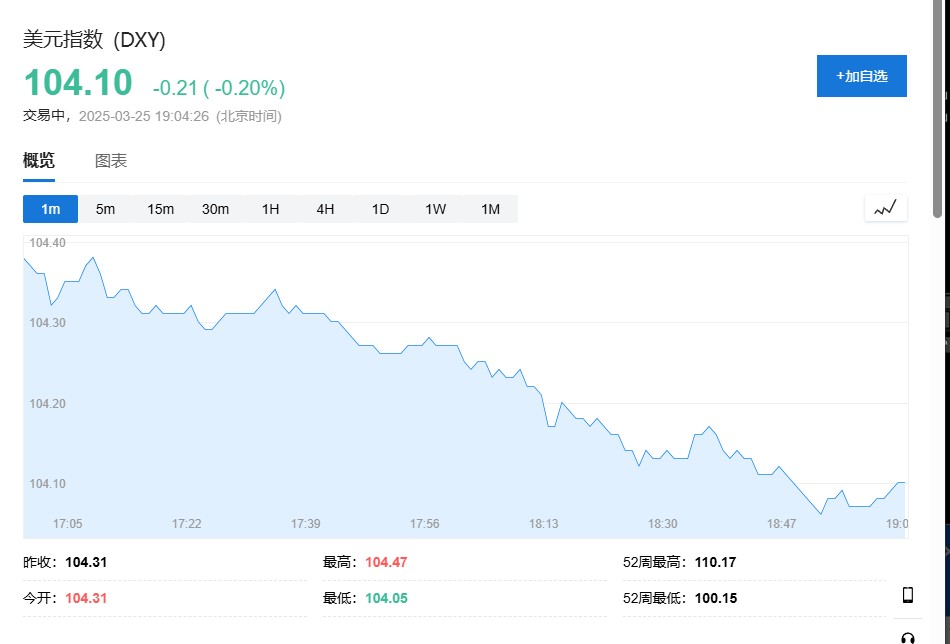The image size is (950, 644).
Task: Add DXY via +加自选 button
Action: [x=862, y=76]
